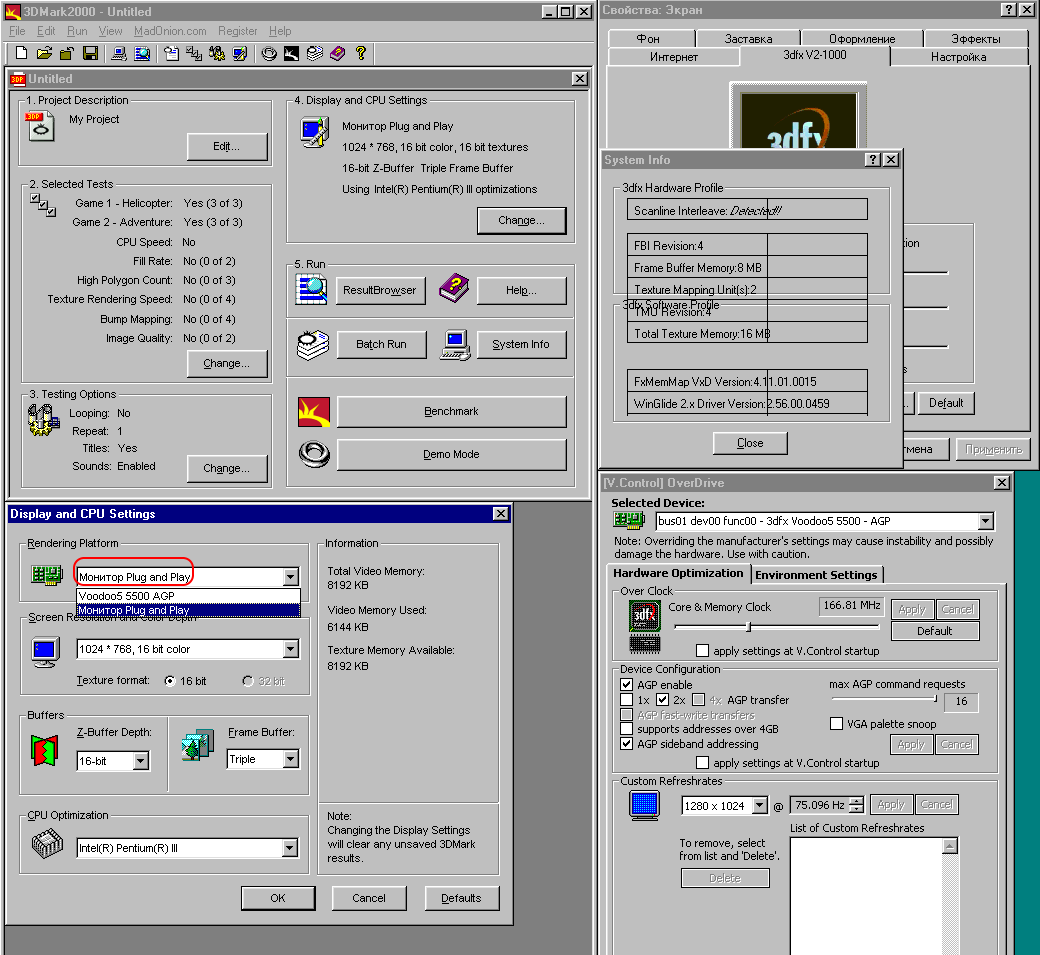1040x955 pixels.
Task: Enable supports addresses over 4GB
Action: [626, 729]
